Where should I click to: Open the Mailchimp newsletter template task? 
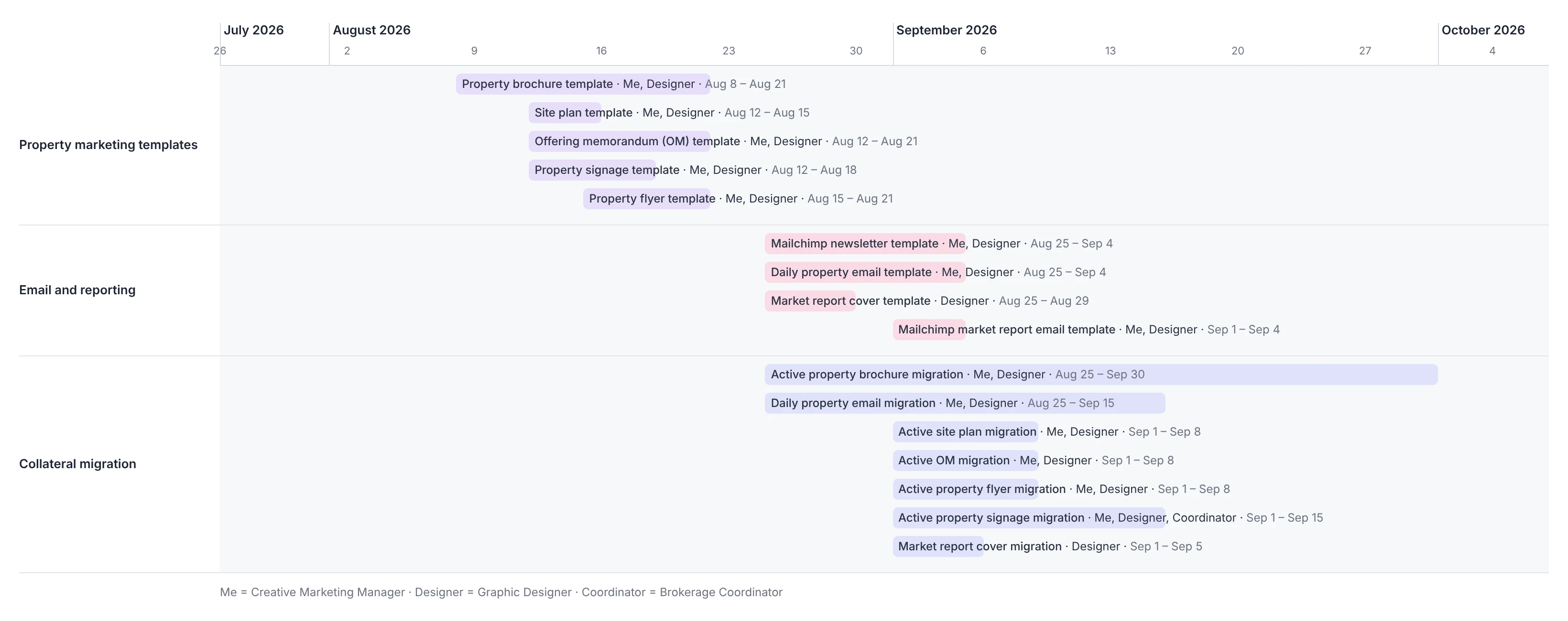point(865,243)
